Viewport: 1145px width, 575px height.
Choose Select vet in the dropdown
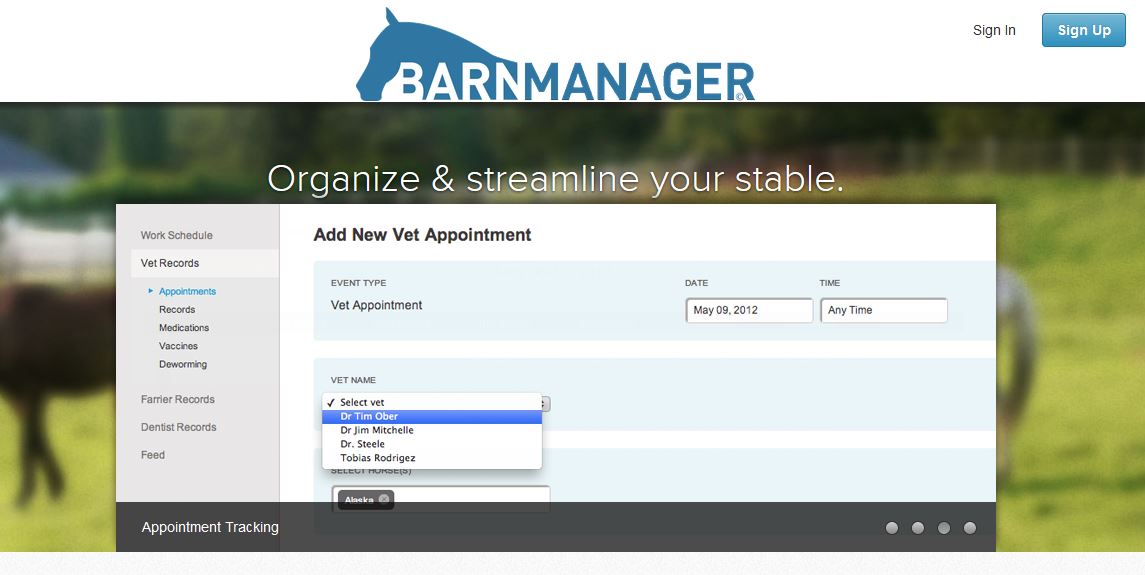click(432, 402)
